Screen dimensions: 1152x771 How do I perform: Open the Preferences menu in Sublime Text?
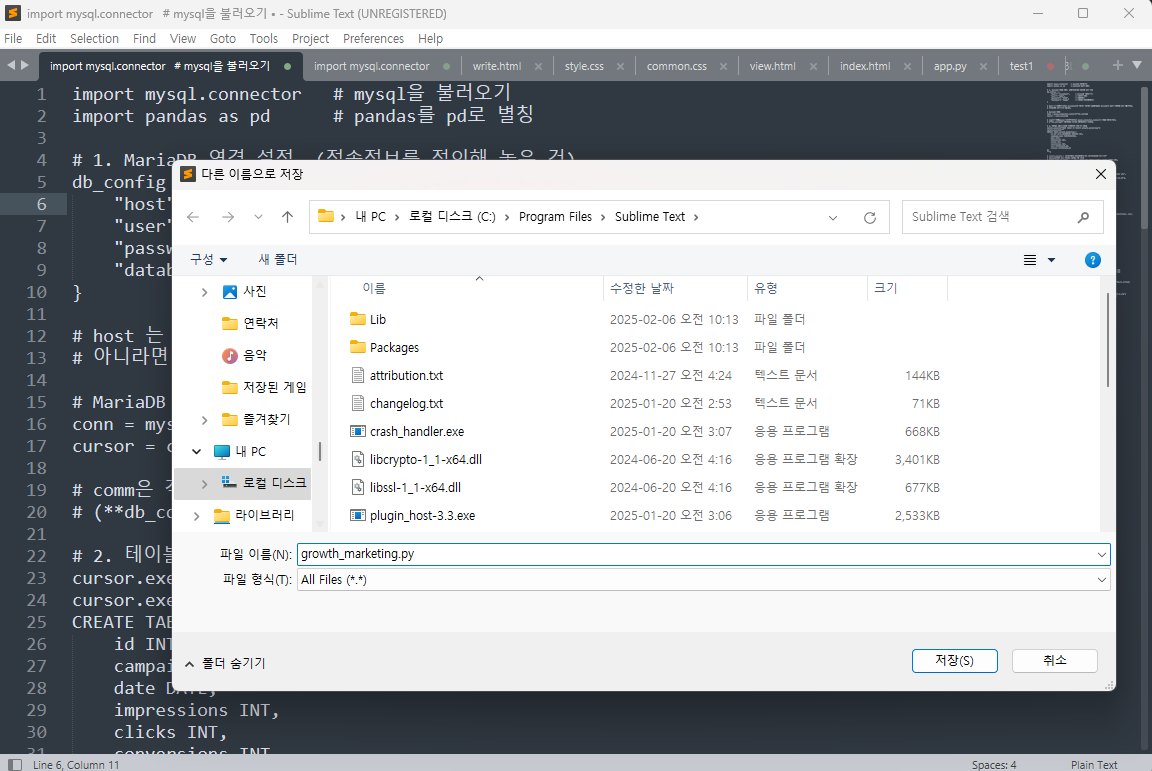point(373,38)
